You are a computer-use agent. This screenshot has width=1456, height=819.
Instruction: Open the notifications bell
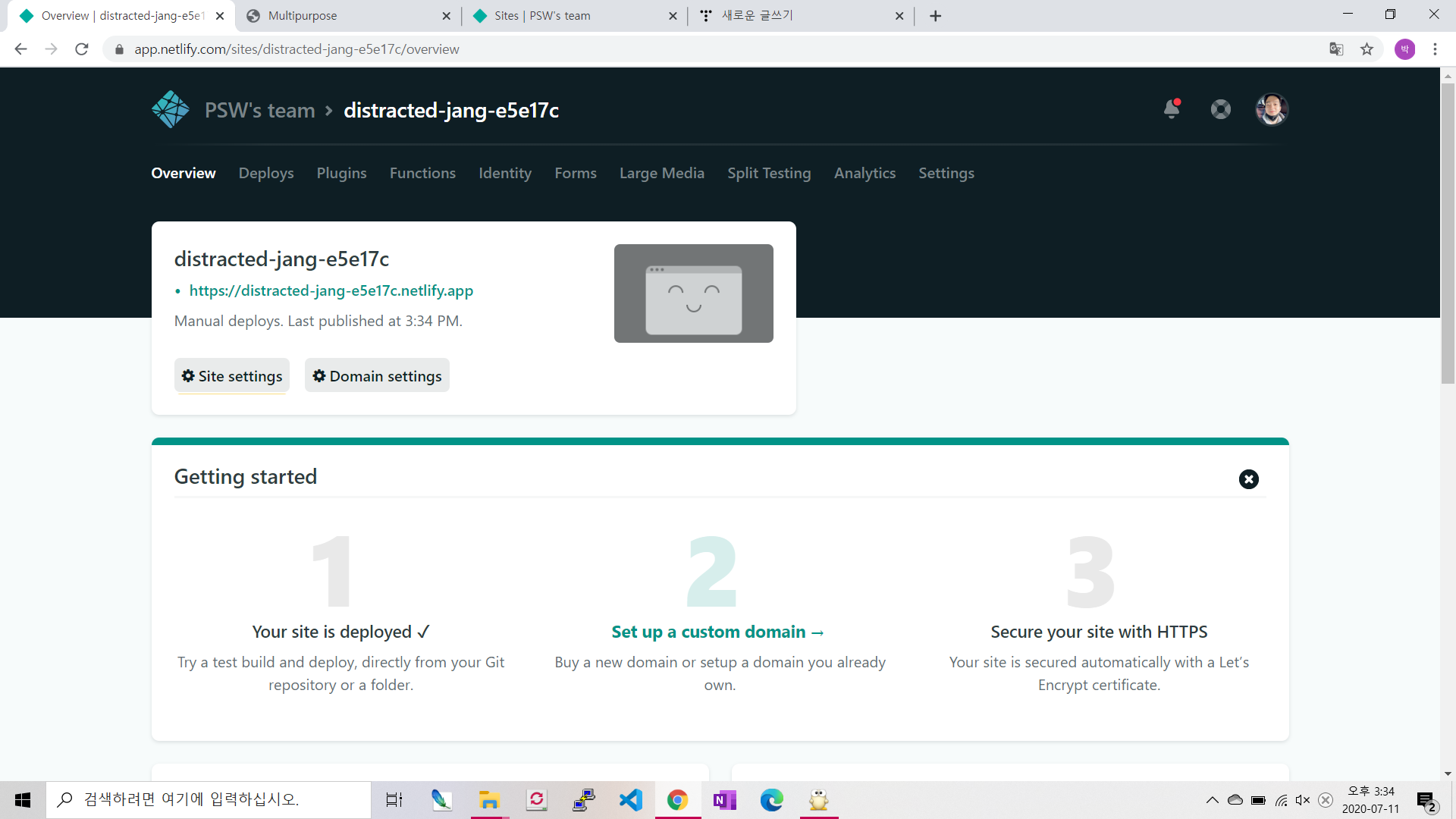(1172, 109)
